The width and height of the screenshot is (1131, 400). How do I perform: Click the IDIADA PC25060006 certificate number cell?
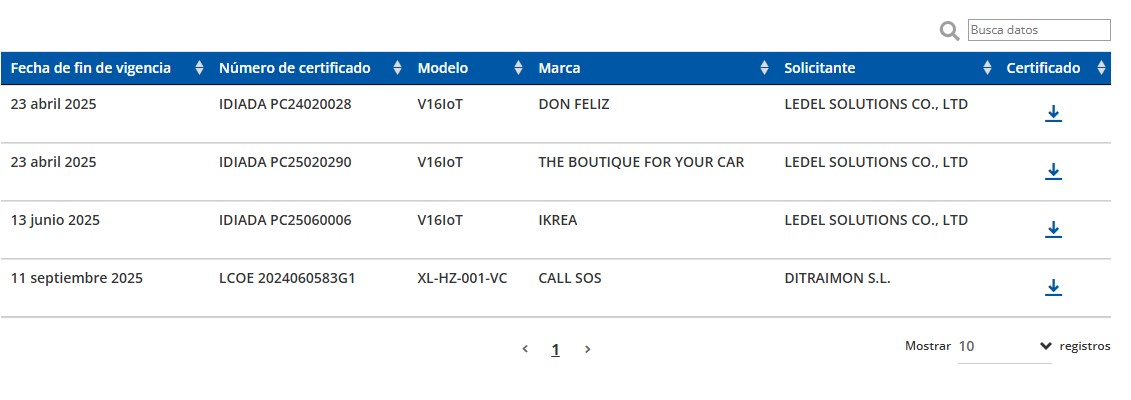tap(285, 220)
